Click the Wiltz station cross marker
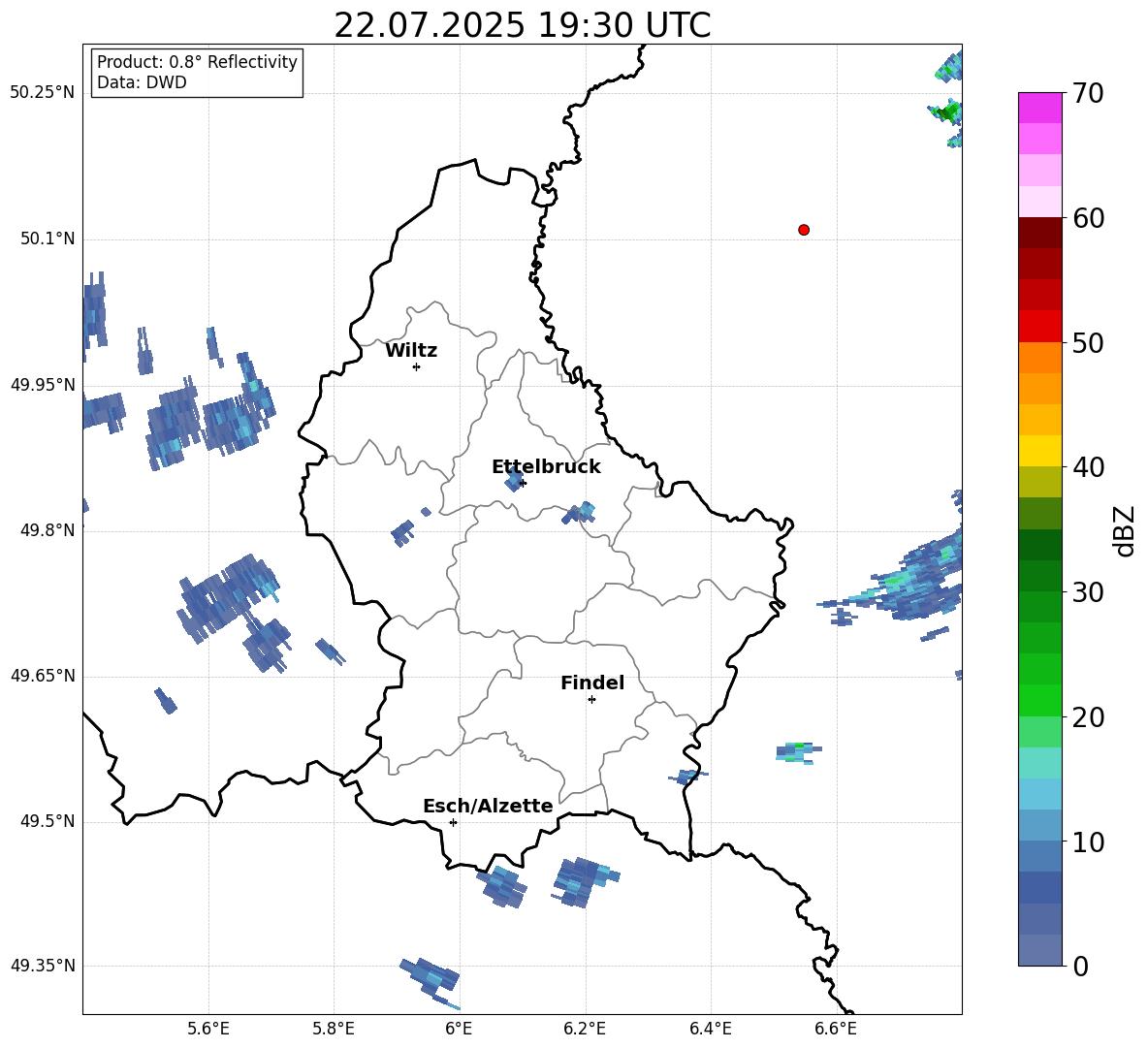 tap(416, 366)
